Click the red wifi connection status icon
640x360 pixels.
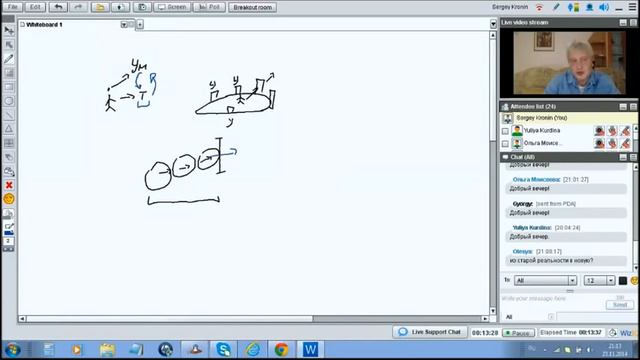(x=540, y=7)
